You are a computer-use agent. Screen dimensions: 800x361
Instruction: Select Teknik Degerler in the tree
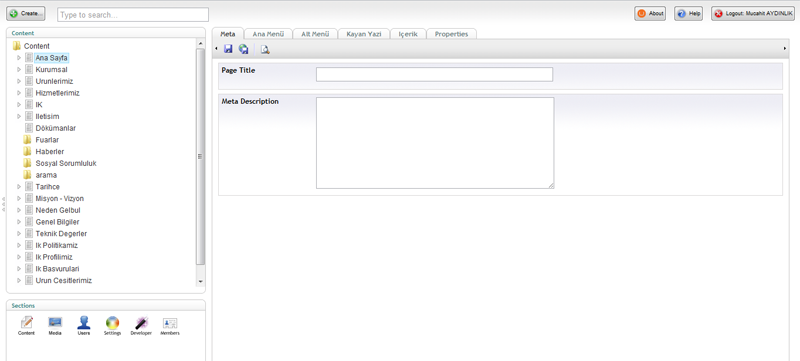point(61,234)
